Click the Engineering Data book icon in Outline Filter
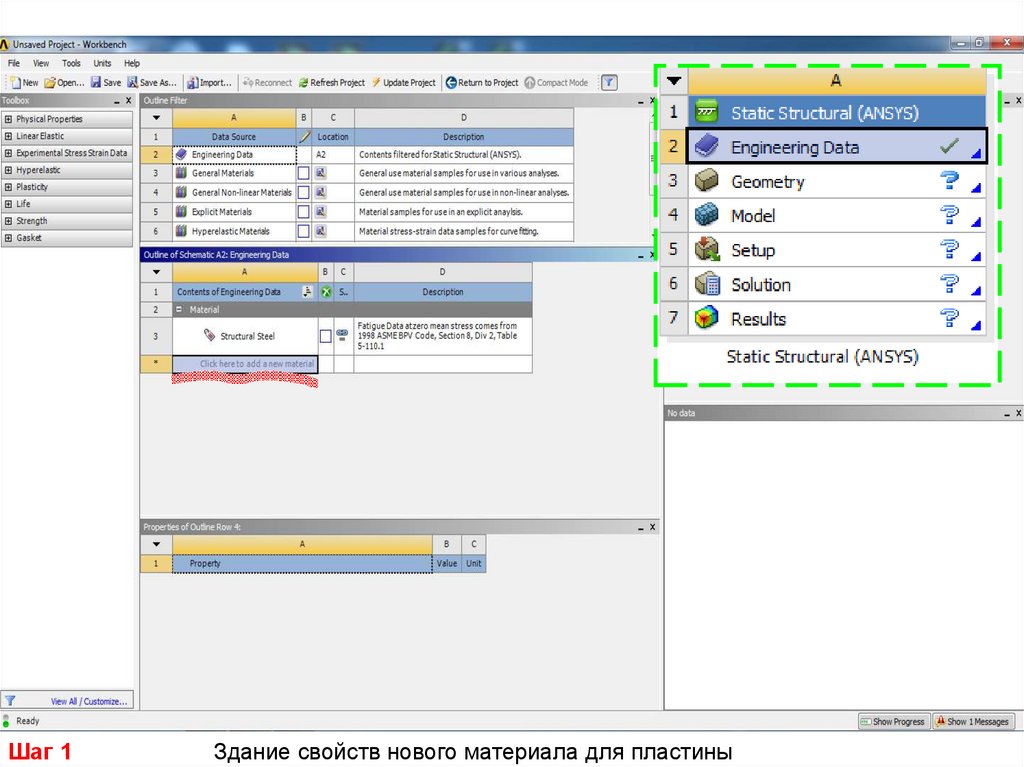The width and height of the screenshot is (1024, 767). [181, 154]
